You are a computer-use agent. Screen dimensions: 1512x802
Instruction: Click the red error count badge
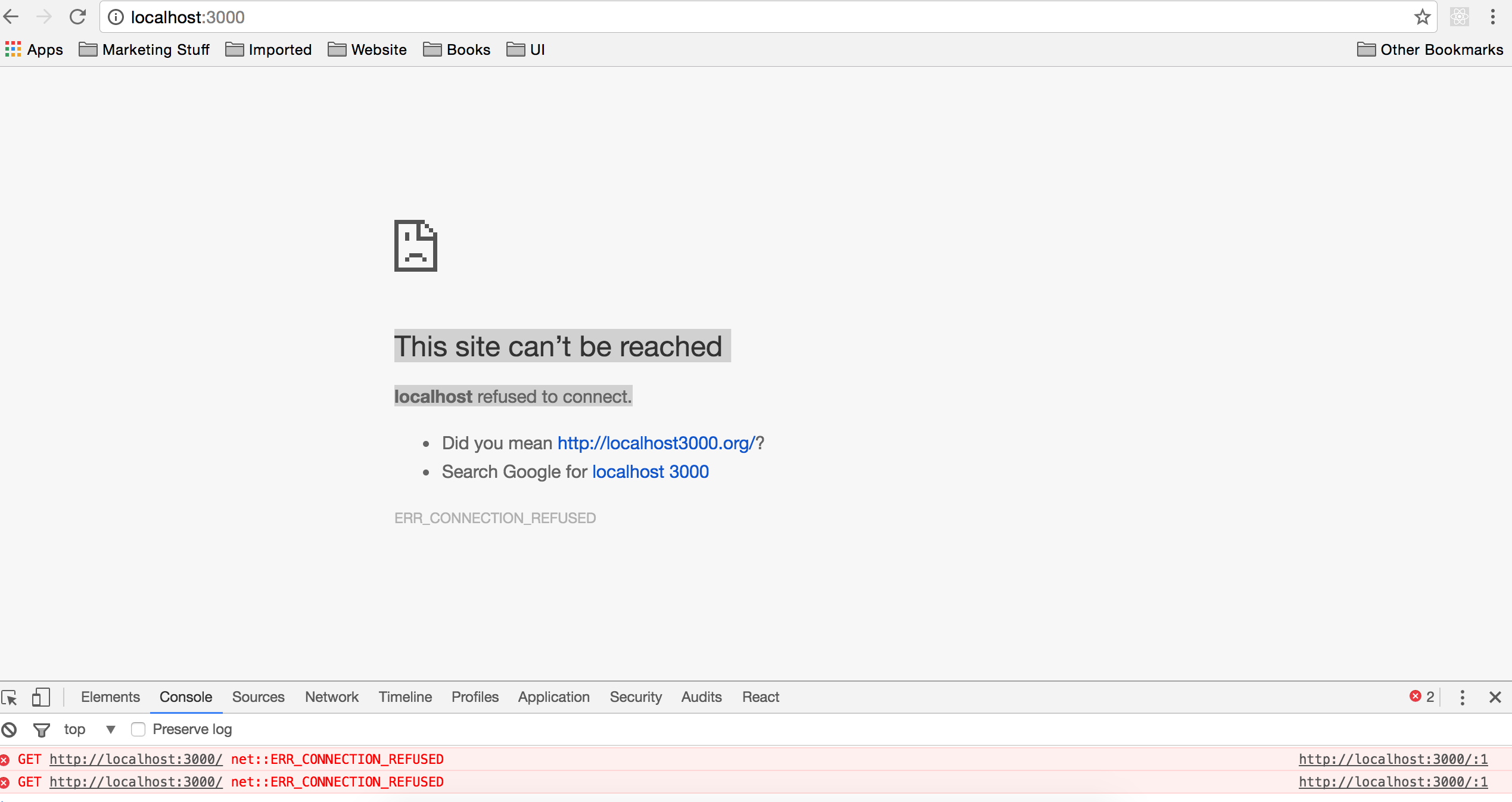pyautogui.click(x=1421, y=697)
